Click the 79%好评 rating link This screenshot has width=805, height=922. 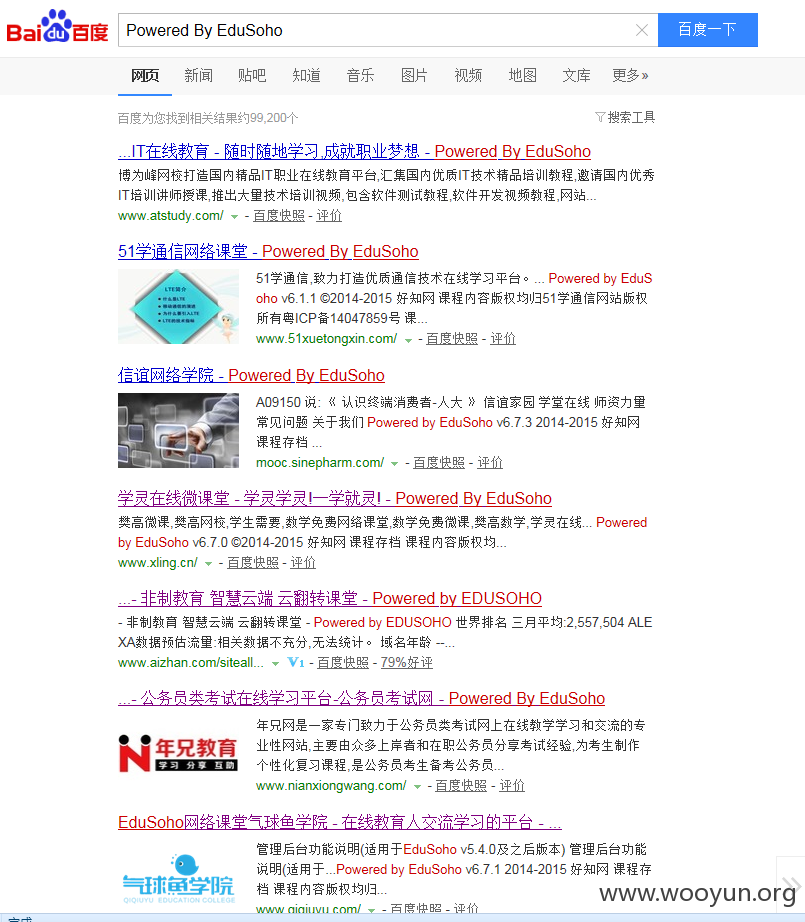coord(406,663)
